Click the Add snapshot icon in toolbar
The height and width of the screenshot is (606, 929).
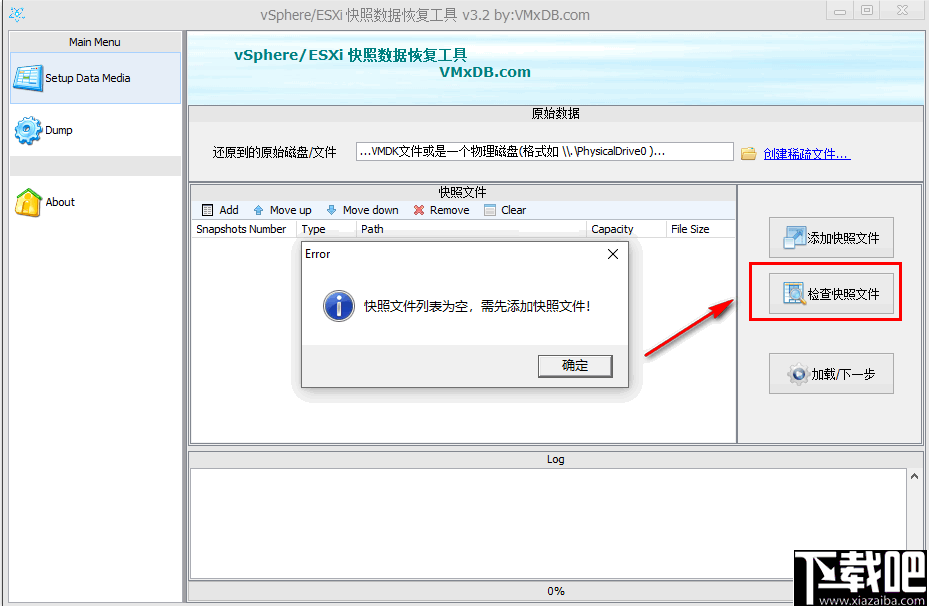click(207, 210)
